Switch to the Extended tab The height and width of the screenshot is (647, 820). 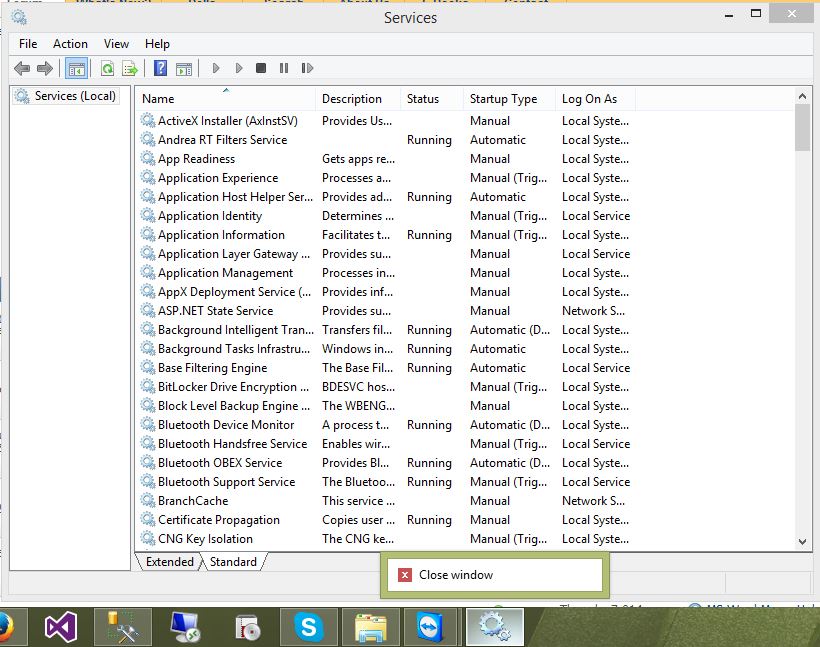pyautogui.click(x=169, y=562)
